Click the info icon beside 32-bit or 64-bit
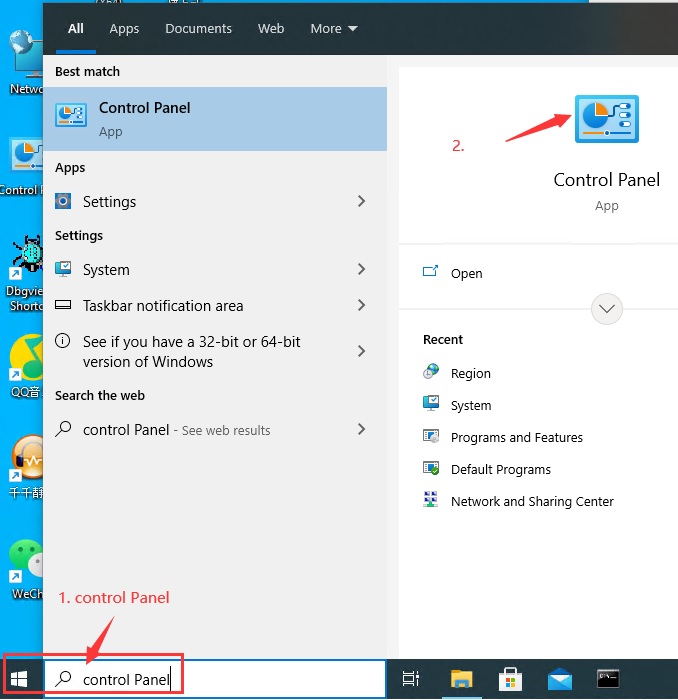 coord(62,341)
